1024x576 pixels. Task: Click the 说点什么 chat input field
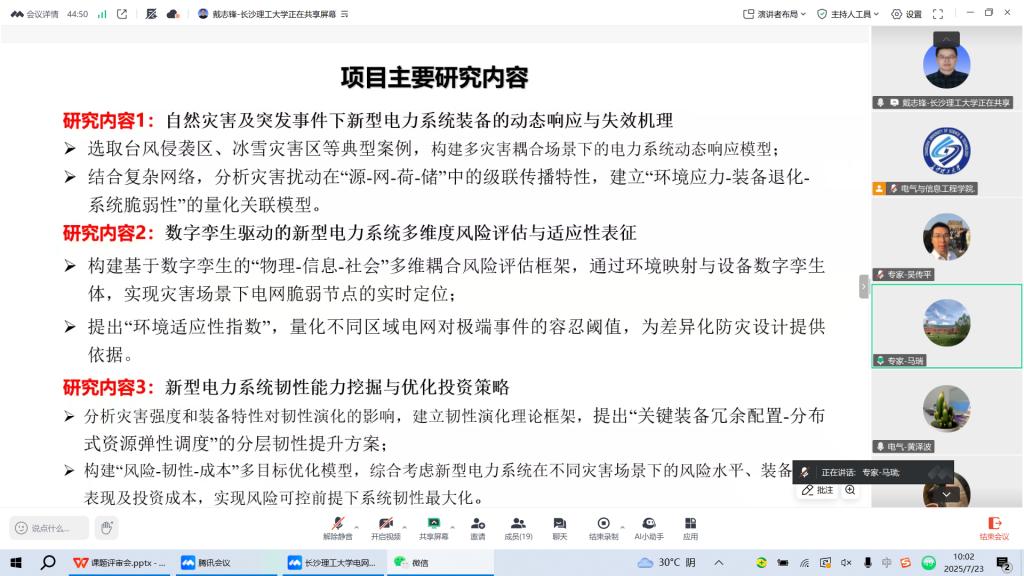click(50, 528)
